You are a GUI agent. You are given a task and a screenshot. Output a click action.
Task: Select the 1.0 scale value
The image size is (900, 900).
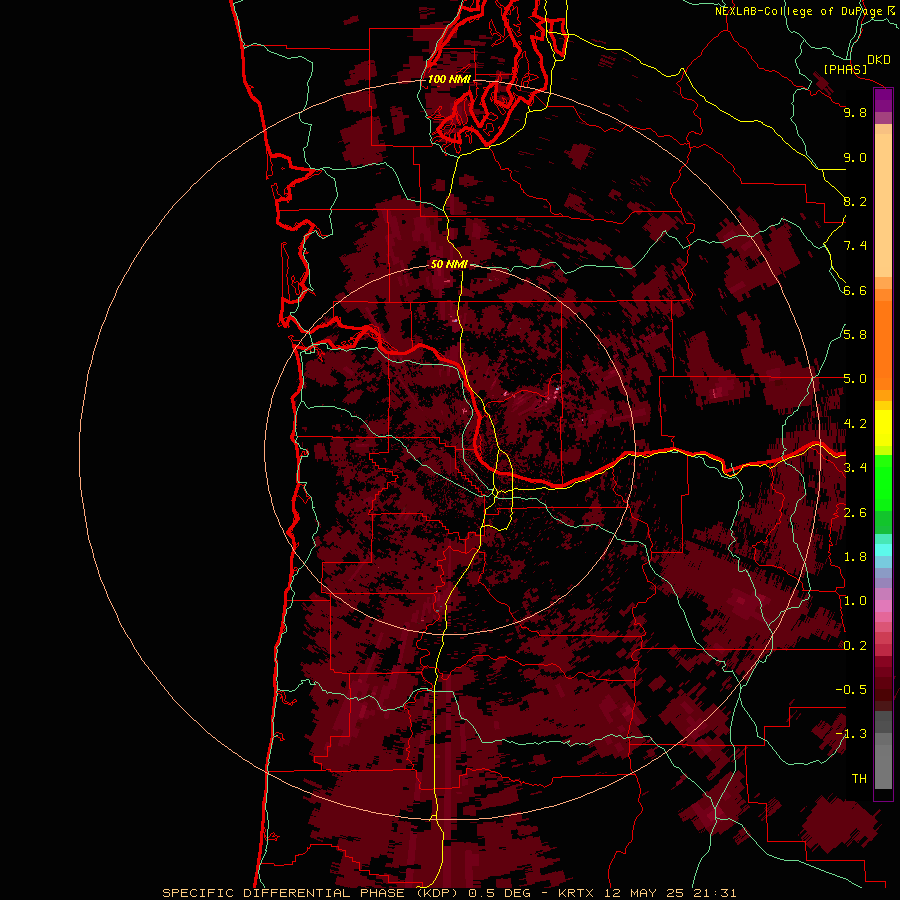pos(855,601)
